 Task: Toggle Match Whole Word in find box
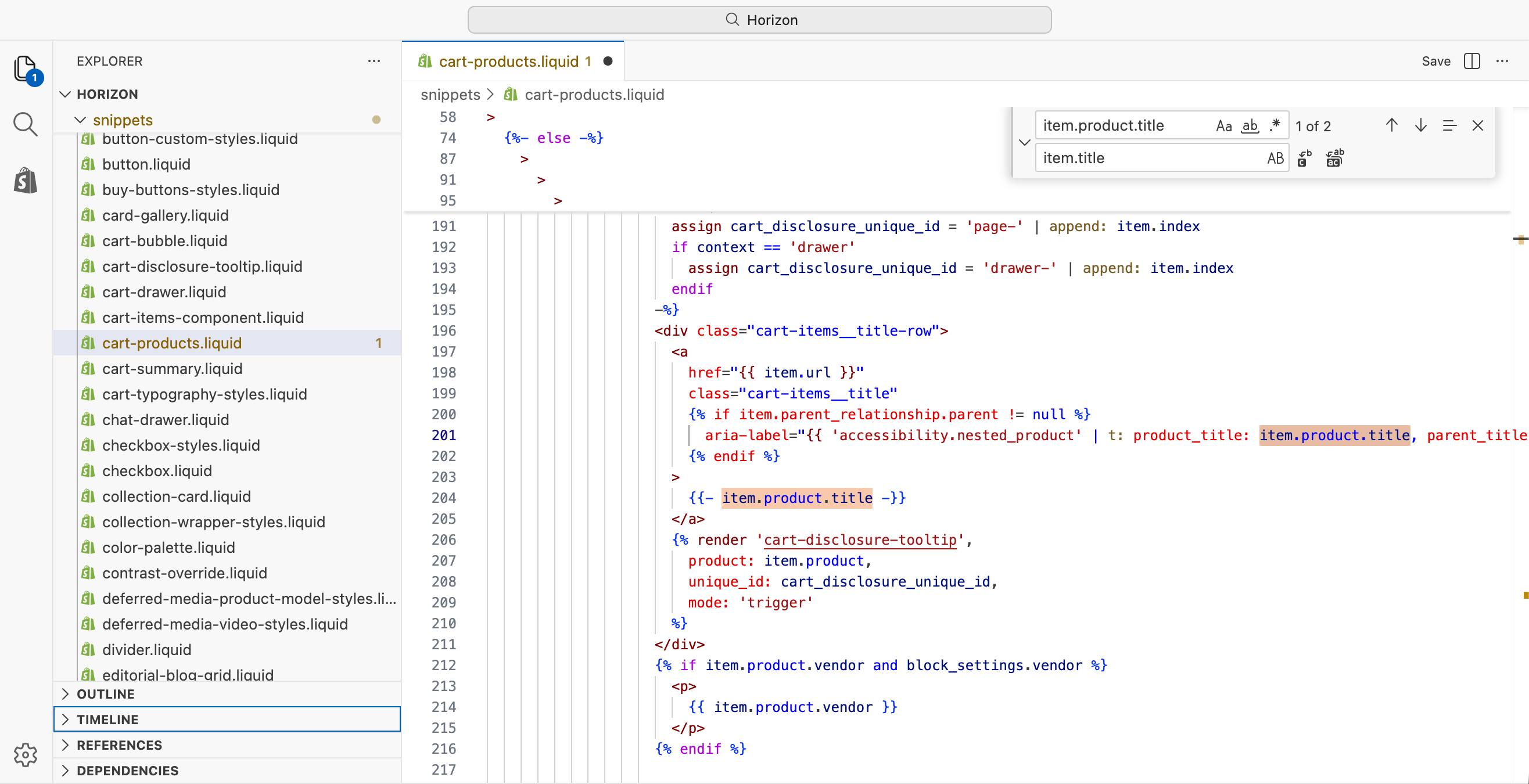tap(1250, 125)
